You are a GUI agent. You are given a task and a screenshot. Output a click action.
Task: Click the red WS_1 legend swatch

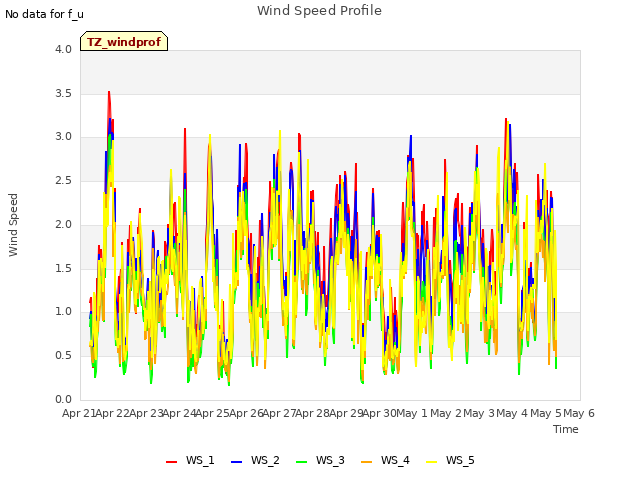171,462
